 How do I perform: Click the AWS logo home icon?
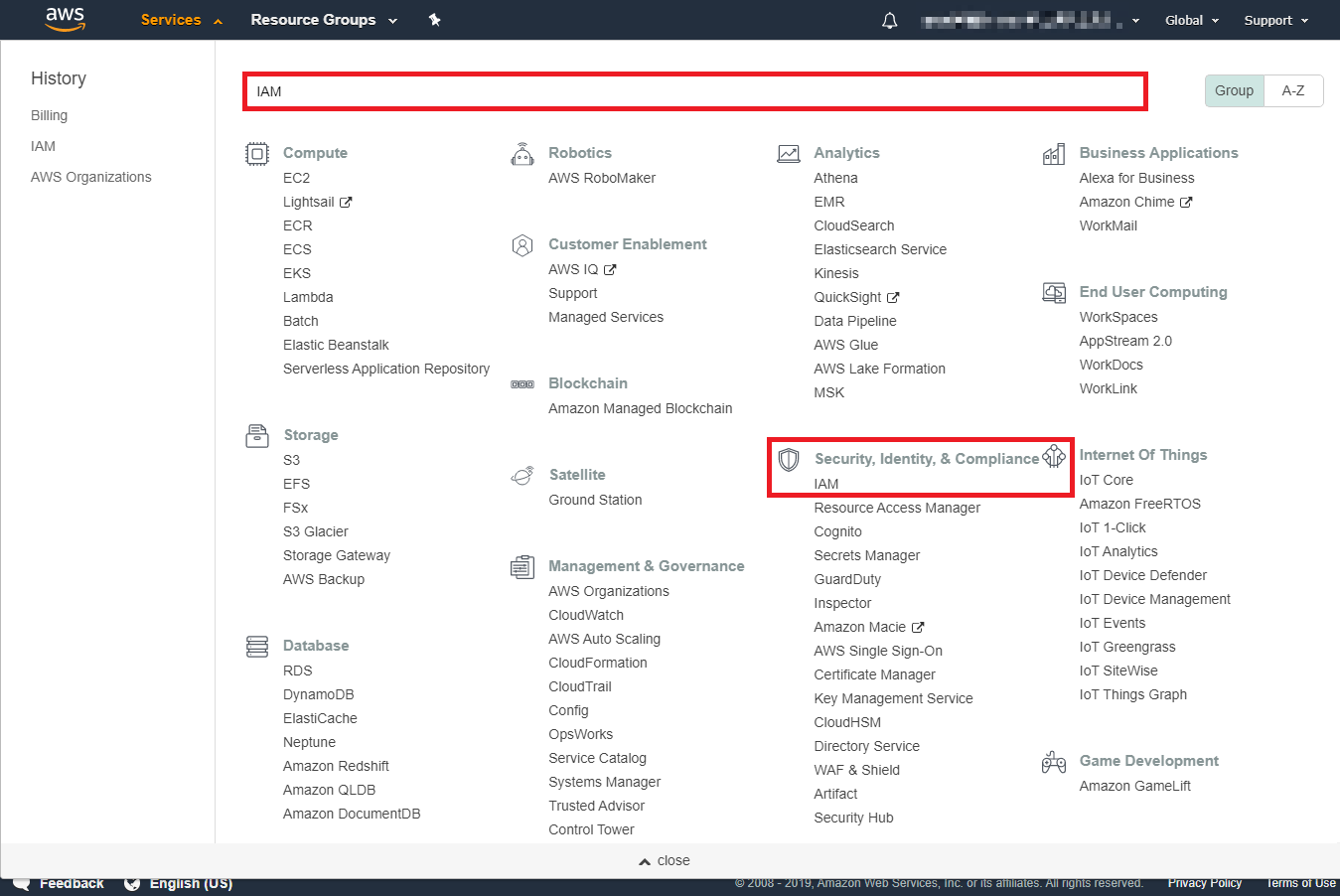point(66,19)
